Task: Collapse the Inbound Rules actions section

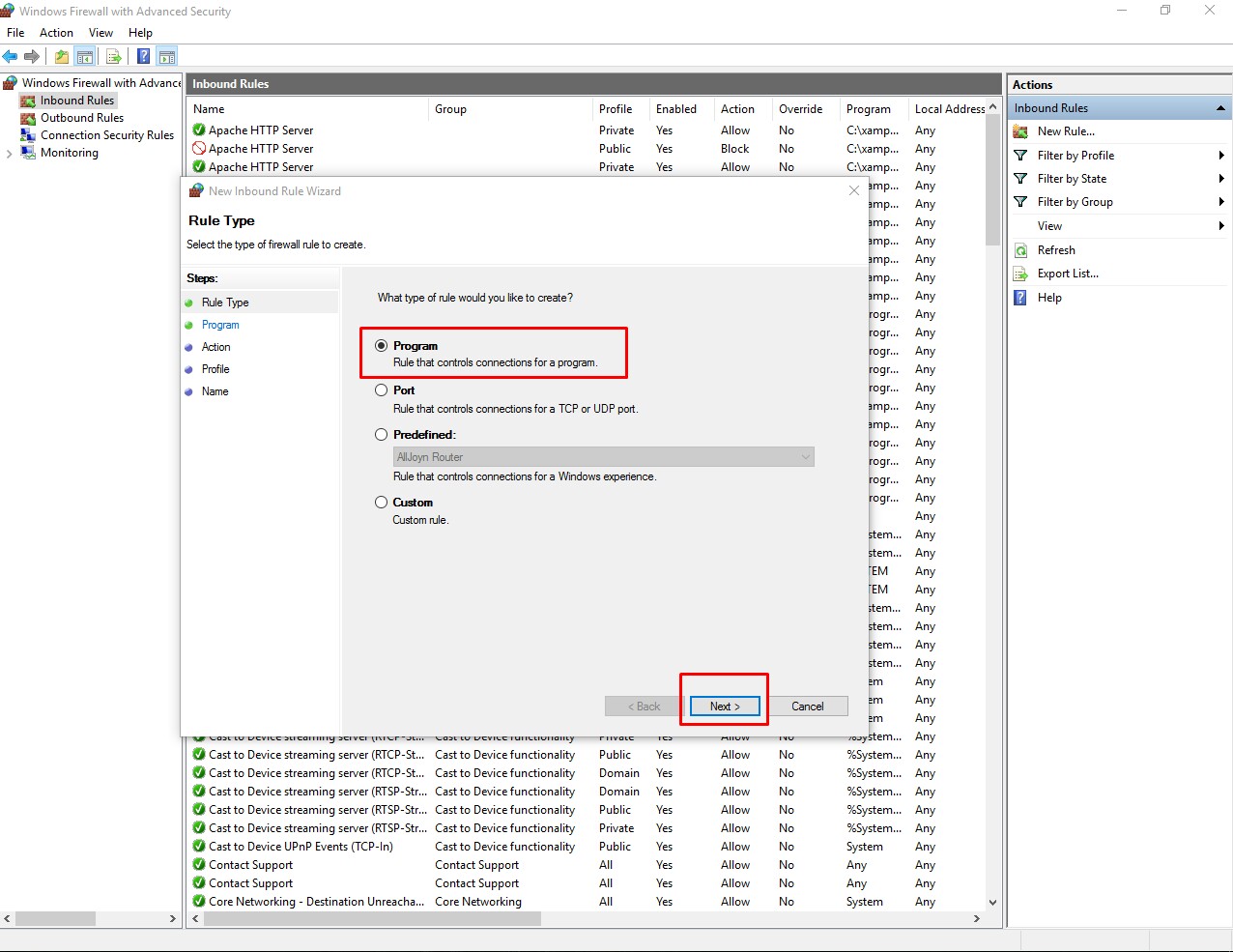Action: pyautogui.click(x=1220, y=108)
